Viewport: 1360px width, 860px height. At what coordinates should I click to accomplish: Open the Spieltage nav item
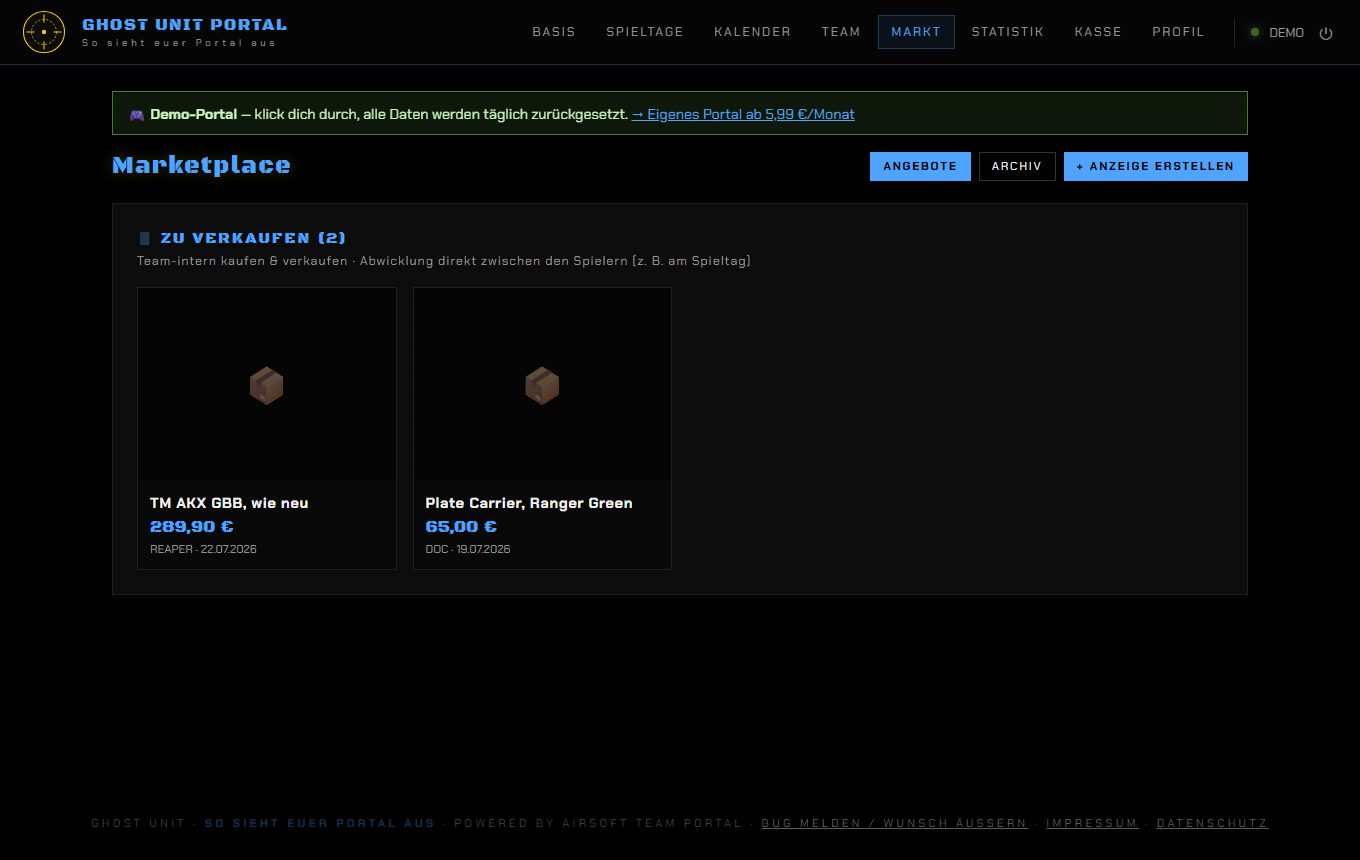point(645,32)
